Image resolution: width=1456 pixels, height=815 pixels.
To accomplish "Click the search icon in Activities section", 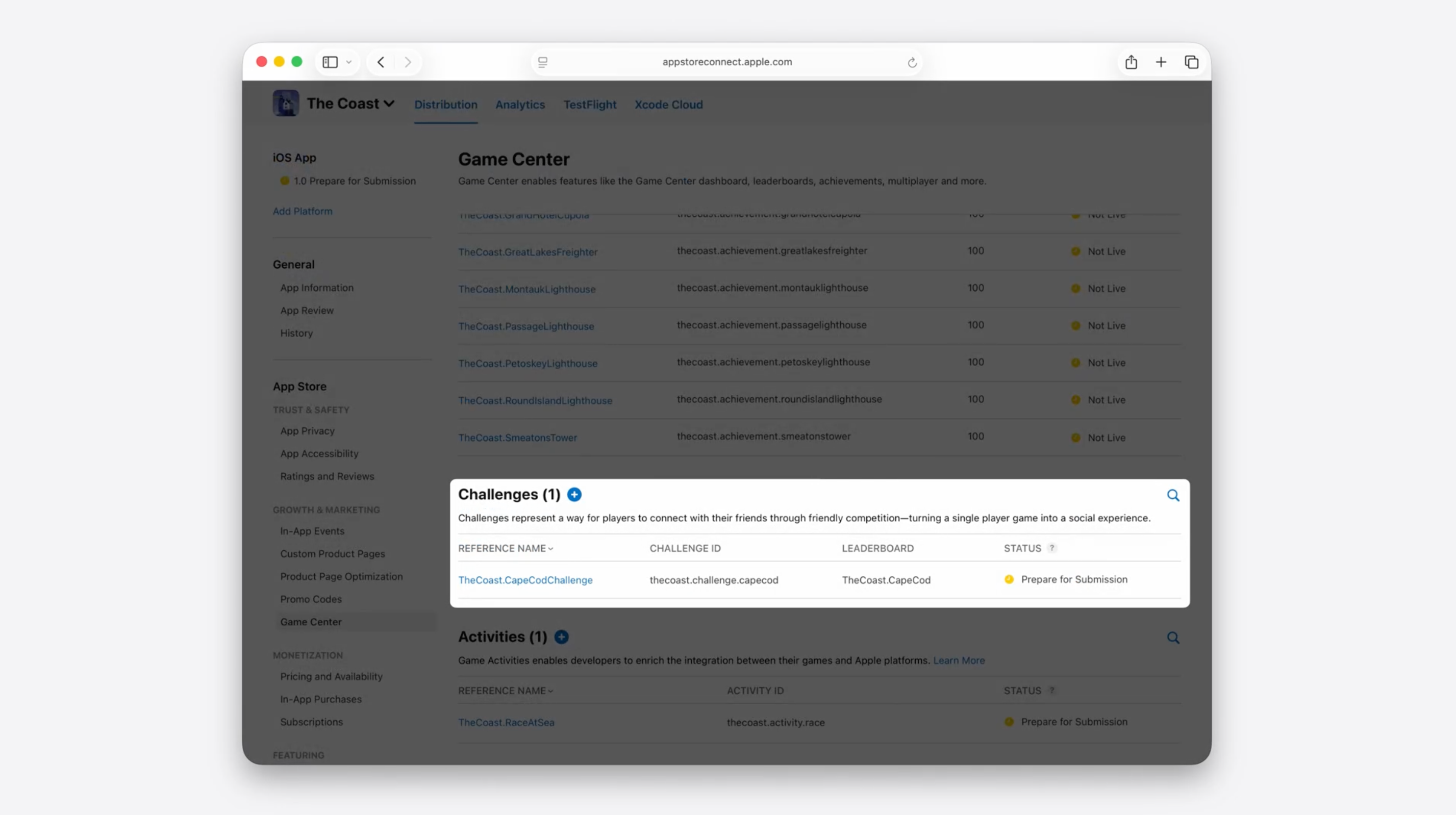I will click(x=1173, y=638).
